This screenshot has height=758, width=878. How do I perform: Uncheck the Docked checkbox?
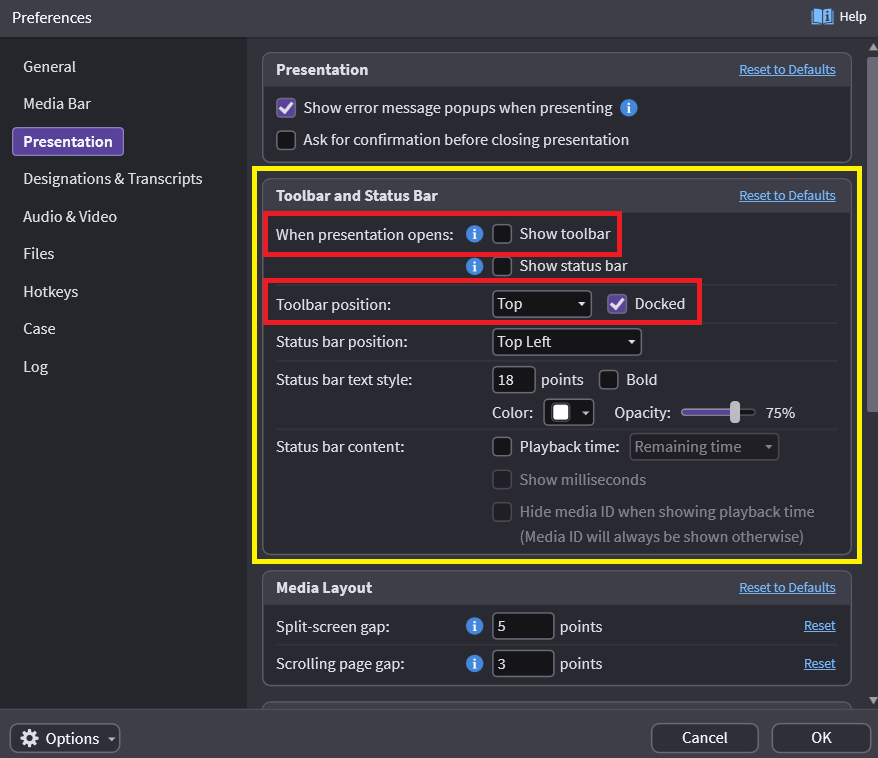(617, 304)
